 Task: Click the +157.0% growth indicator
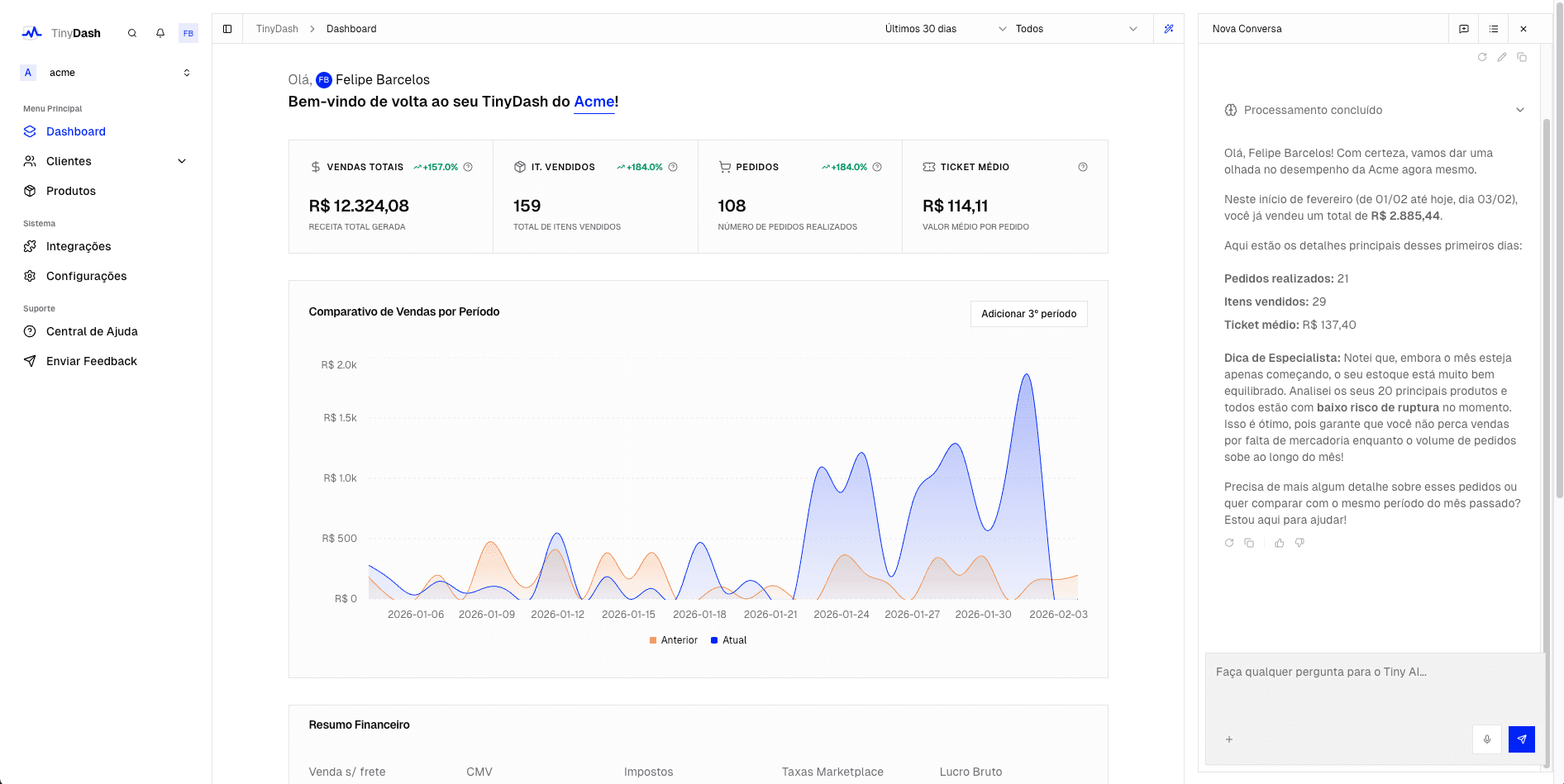(x=436, y=167)
